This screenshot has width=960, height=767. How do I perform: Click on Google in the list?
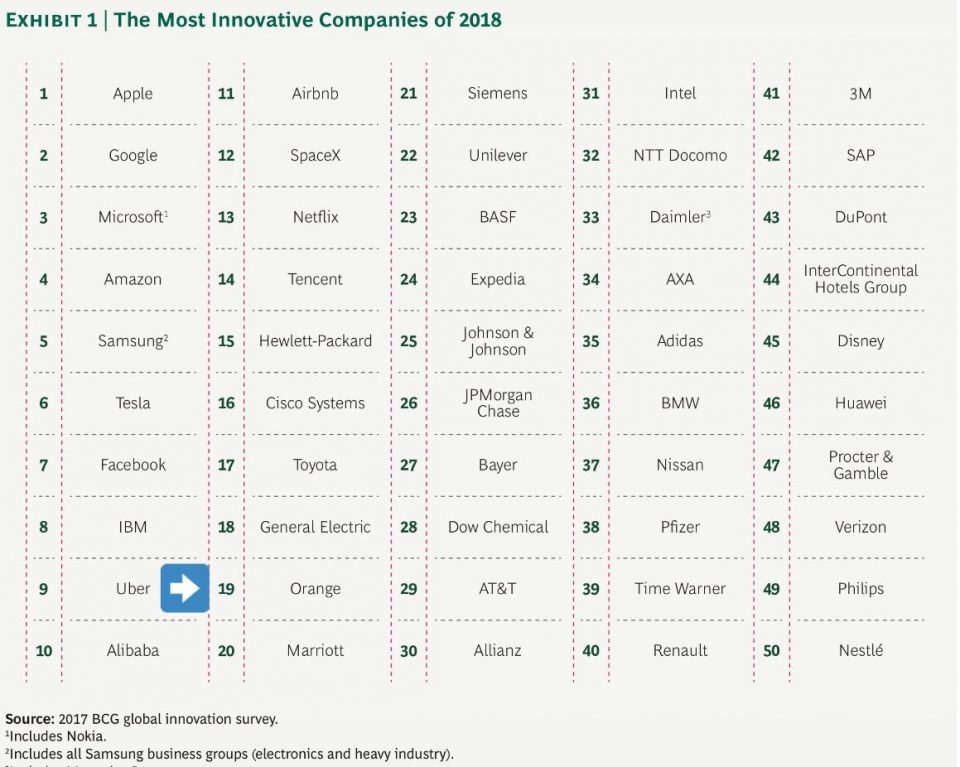tap(133, 156)
